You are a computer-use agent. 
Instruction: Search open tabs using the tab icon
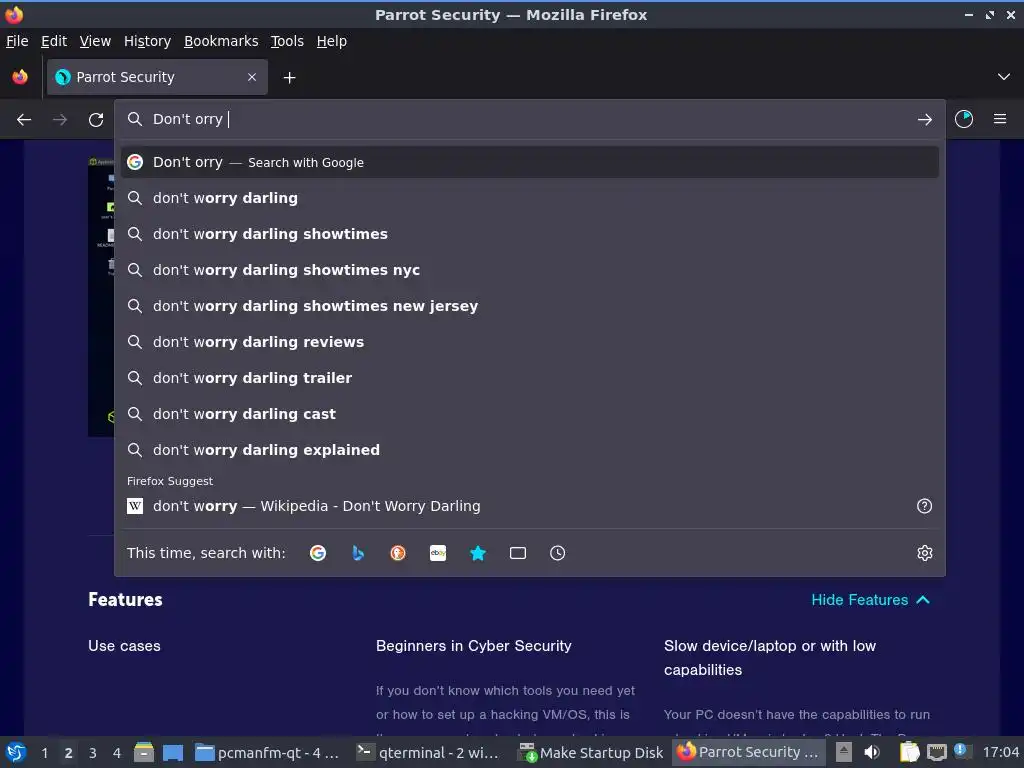pos(518,553)
